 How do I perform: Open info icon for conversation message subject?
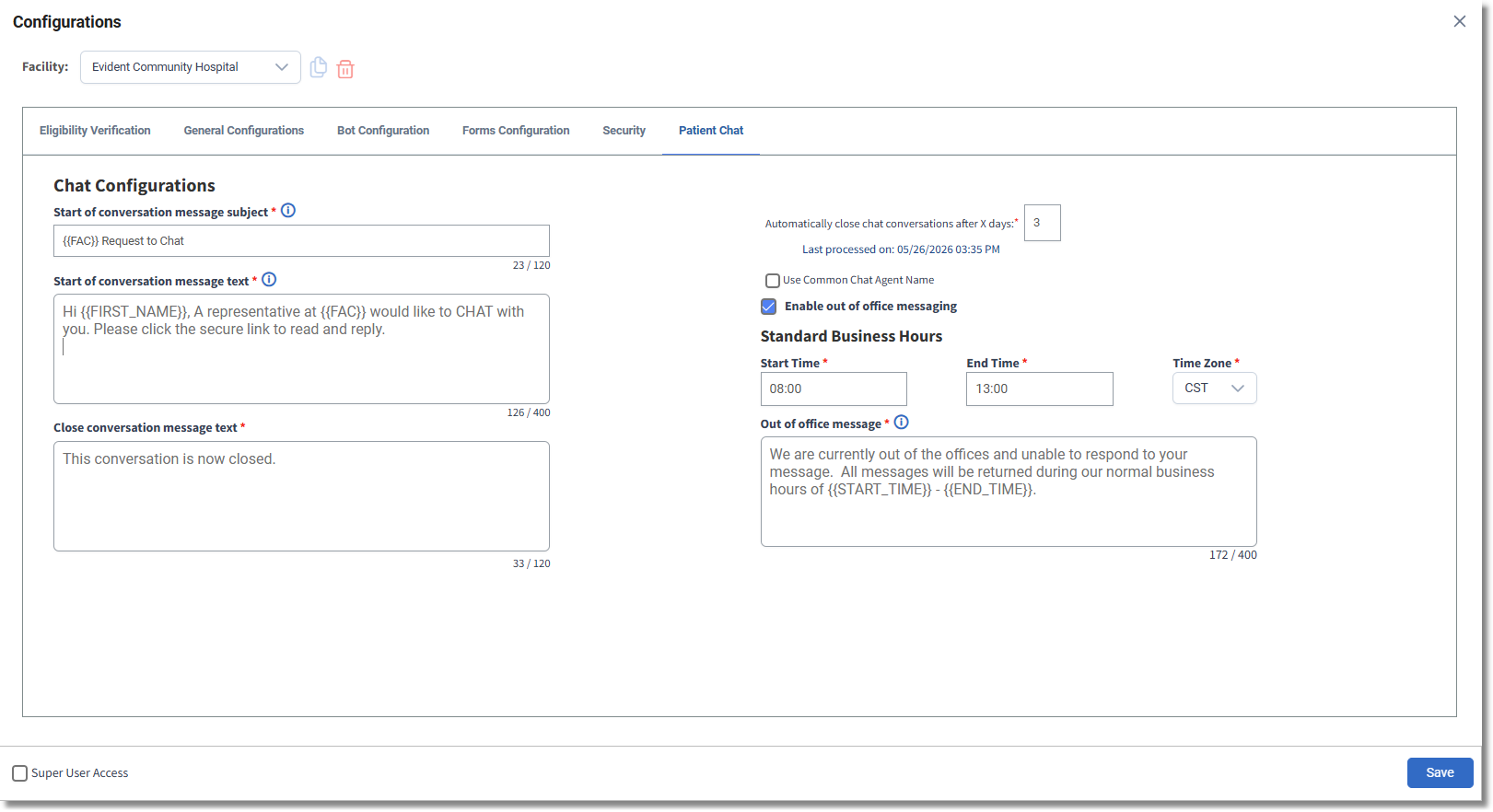(288, 211)
